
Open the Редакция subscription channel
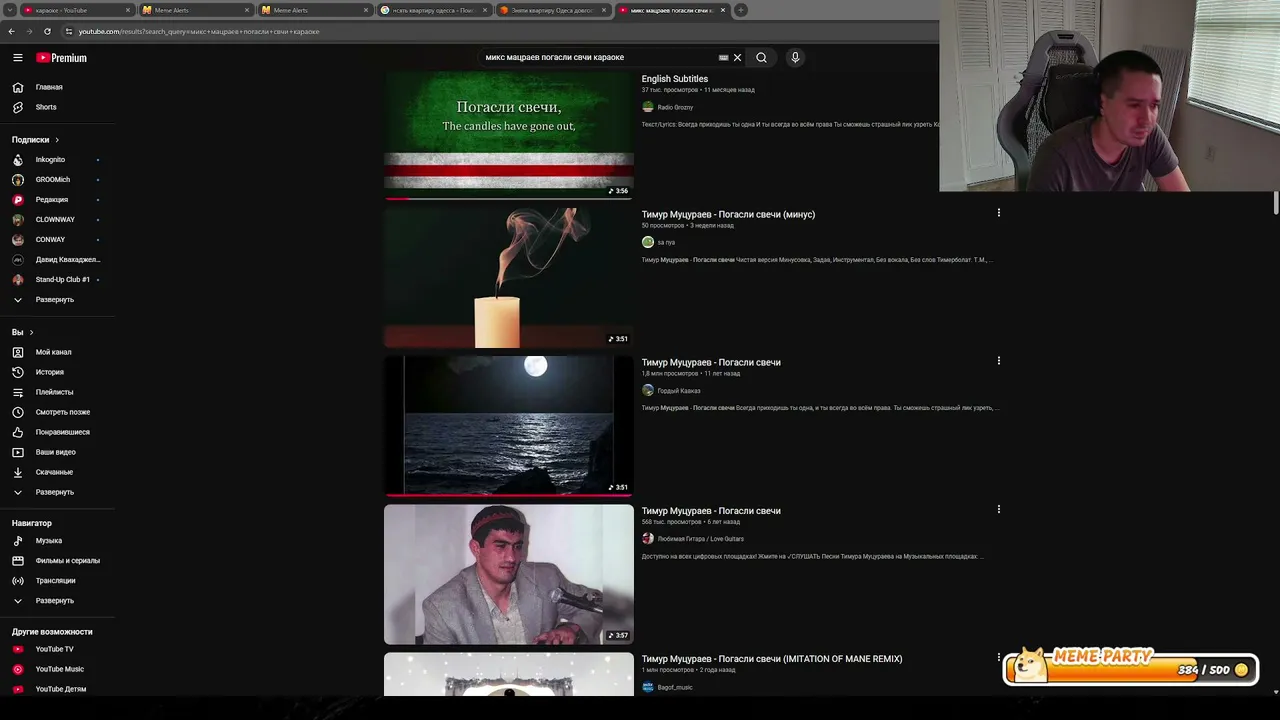point(57,200)
